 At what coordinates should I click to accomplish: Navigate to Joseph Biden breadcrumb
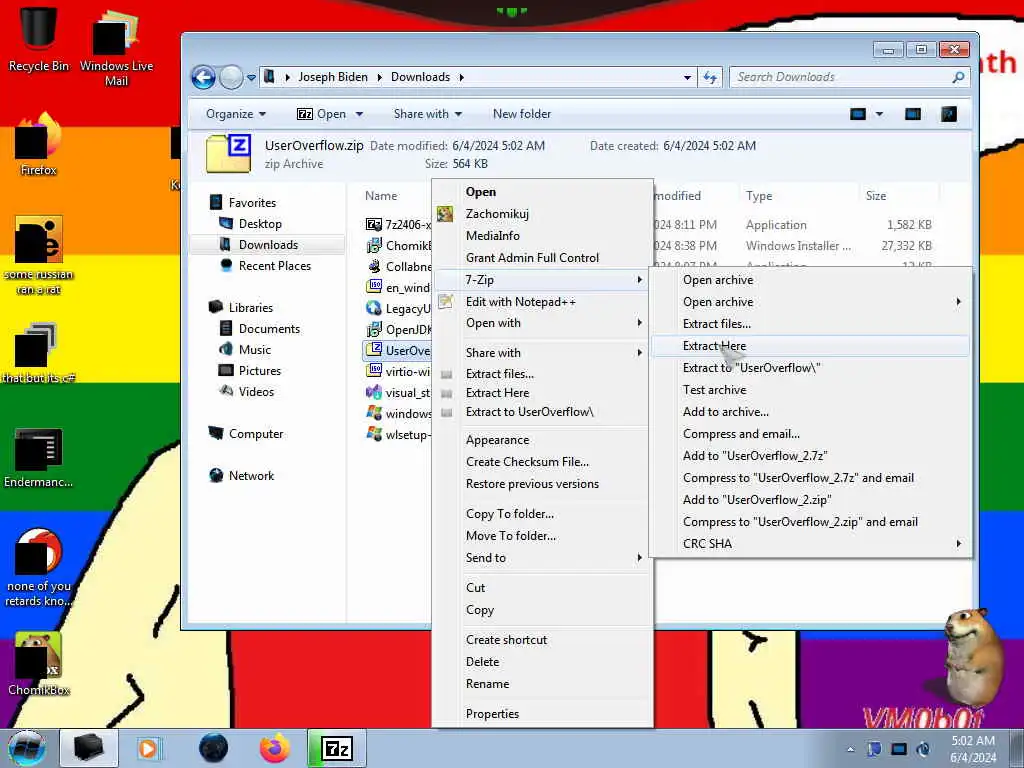pos(333,77)
